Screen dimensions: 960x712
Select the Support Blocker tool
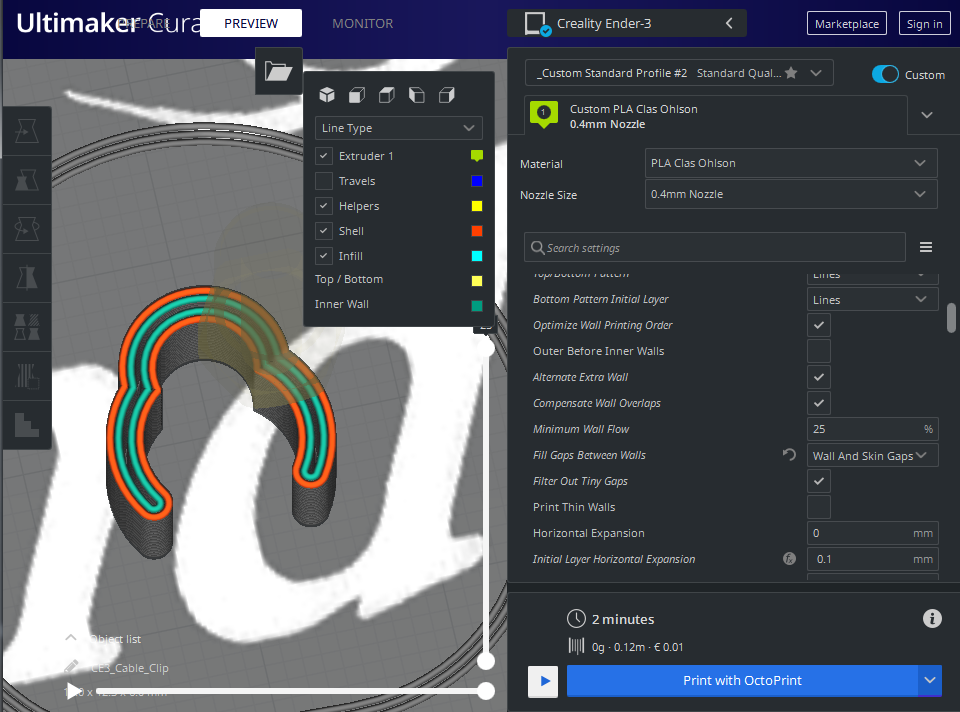(27, 376)
